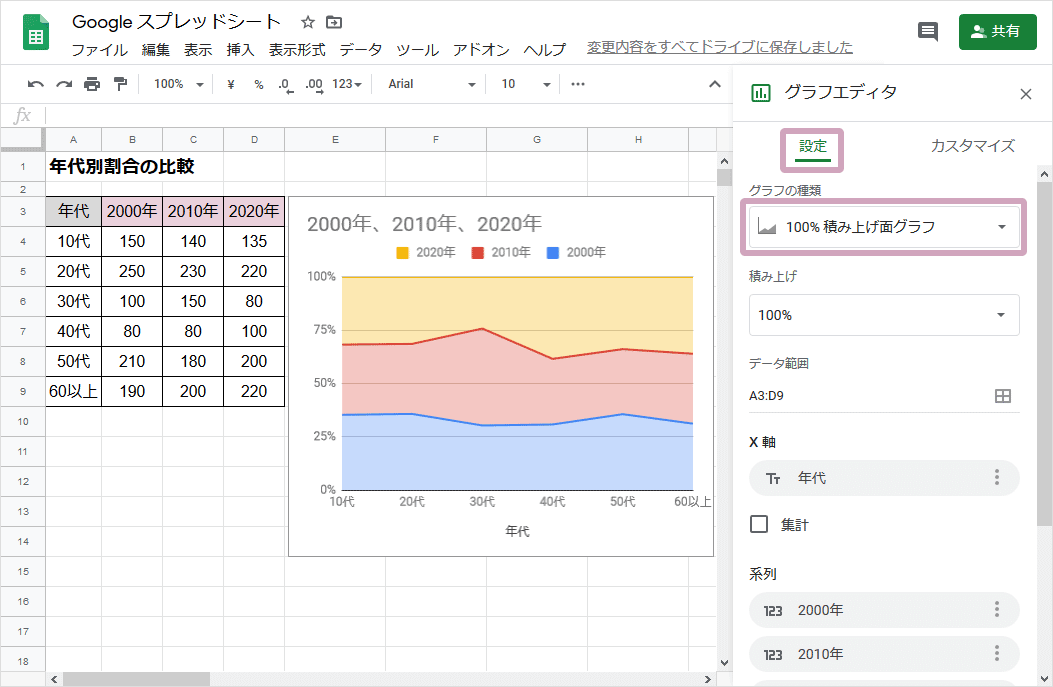The width and height of the screenshot is (1053, 687).
Task: Select the Print icon in the toolbar
Action: point(91,84)
